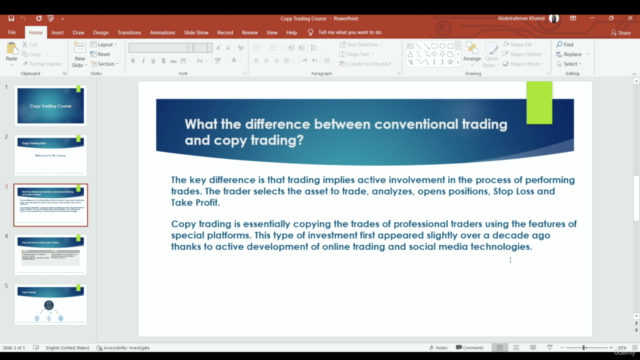Click the Find button
This screenshot has height=360, width=640.
pyautogui.click(x=565, y=44)
